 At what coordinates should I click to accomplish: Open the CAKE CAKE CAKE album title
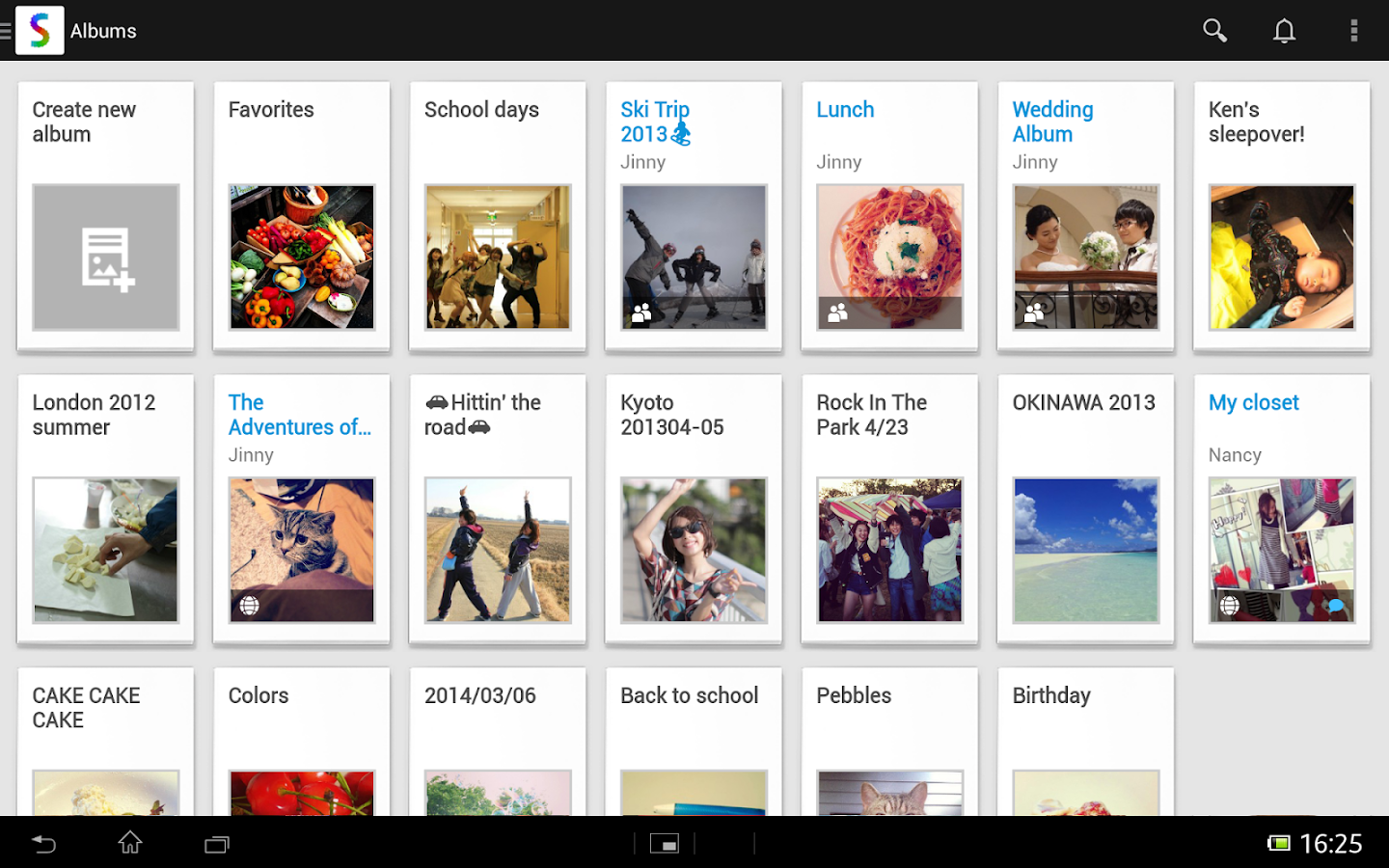[x=86, y=708]
